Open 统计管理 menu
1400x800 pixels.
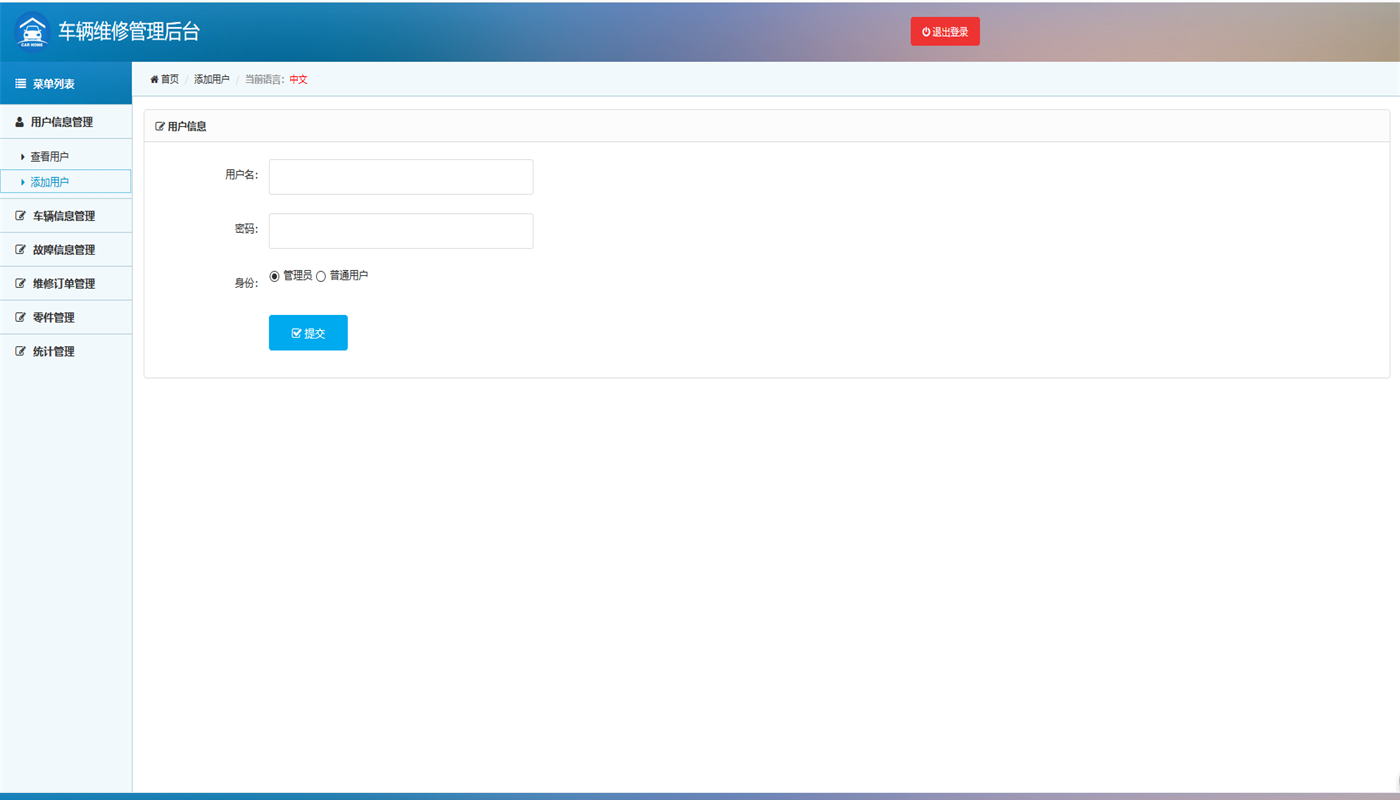66,352
